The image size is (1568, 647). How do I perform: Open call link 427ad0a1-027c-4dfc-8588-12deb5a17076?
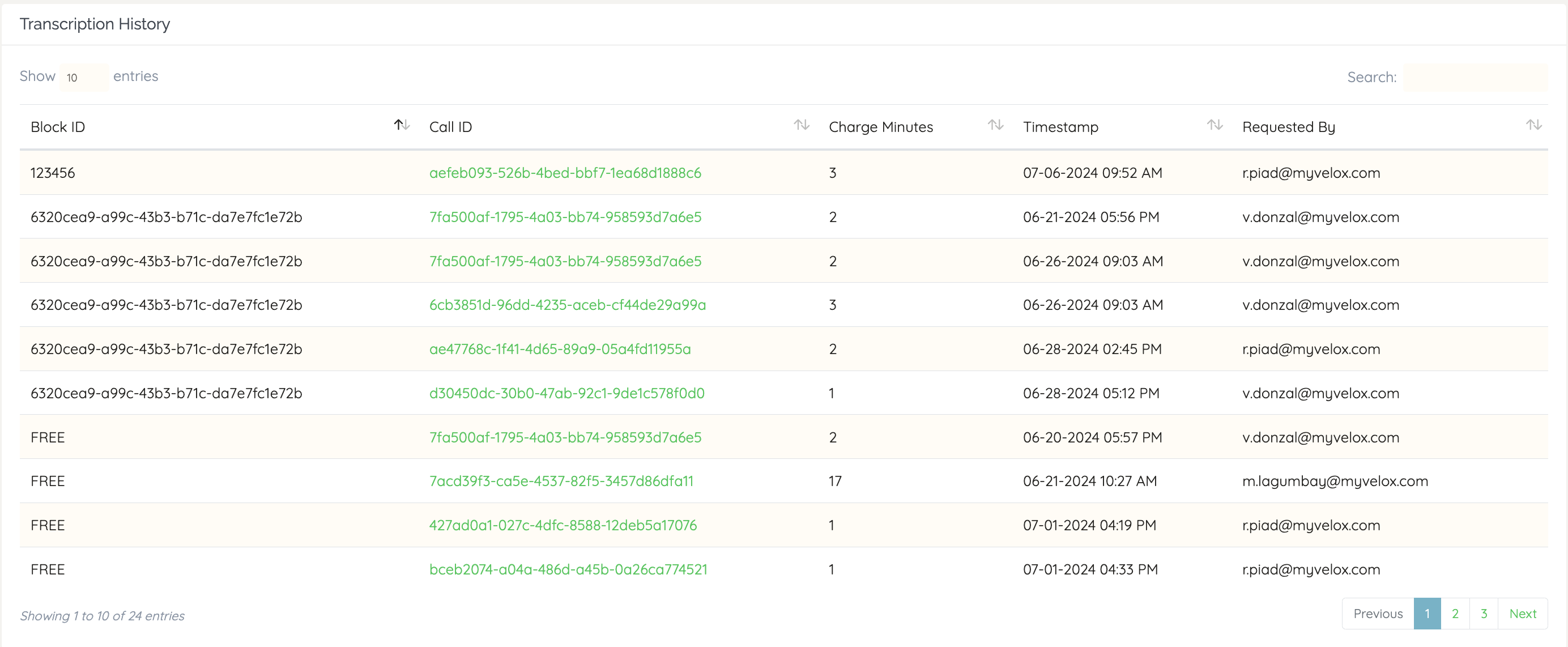[563, 525]
